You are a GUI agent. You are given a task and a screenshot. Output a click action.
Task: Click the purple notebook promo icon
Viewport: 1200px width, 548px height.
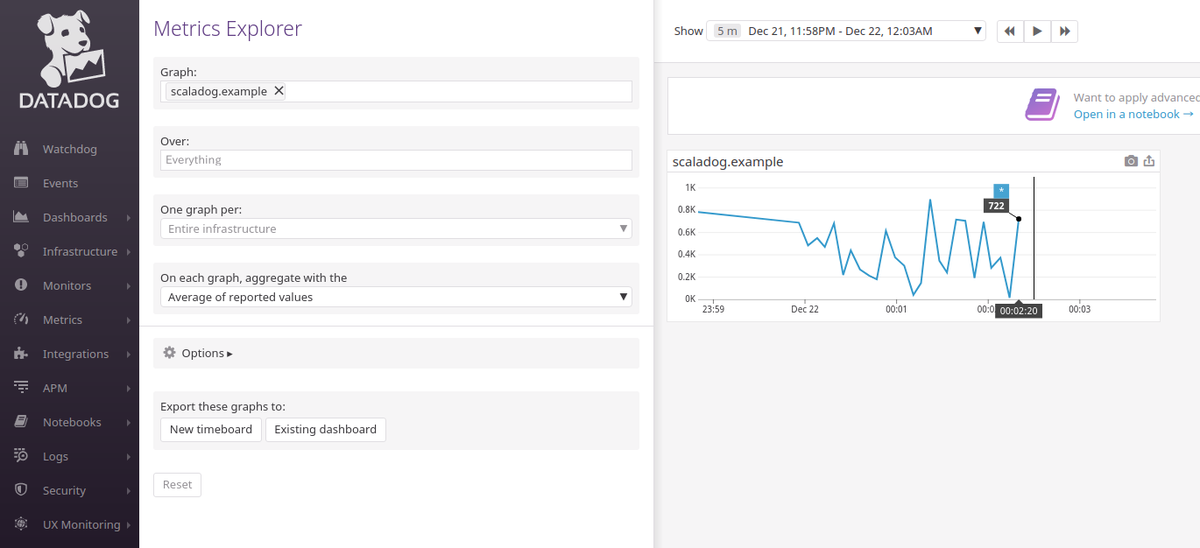[x=1042, y=105]
